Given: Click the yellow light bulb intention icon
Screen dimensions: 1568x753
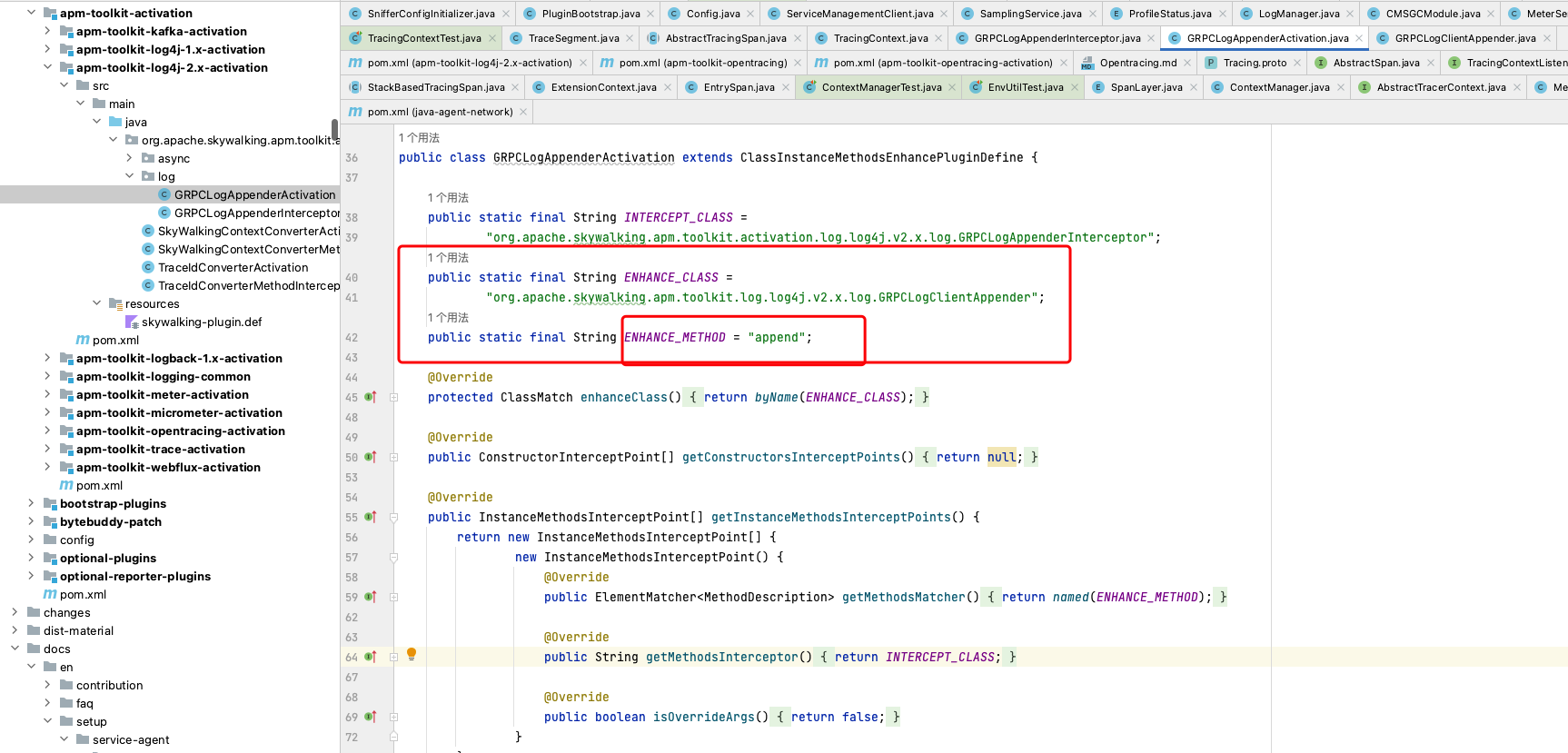Looking at the screenshot, I should click(x=412, y=654).
